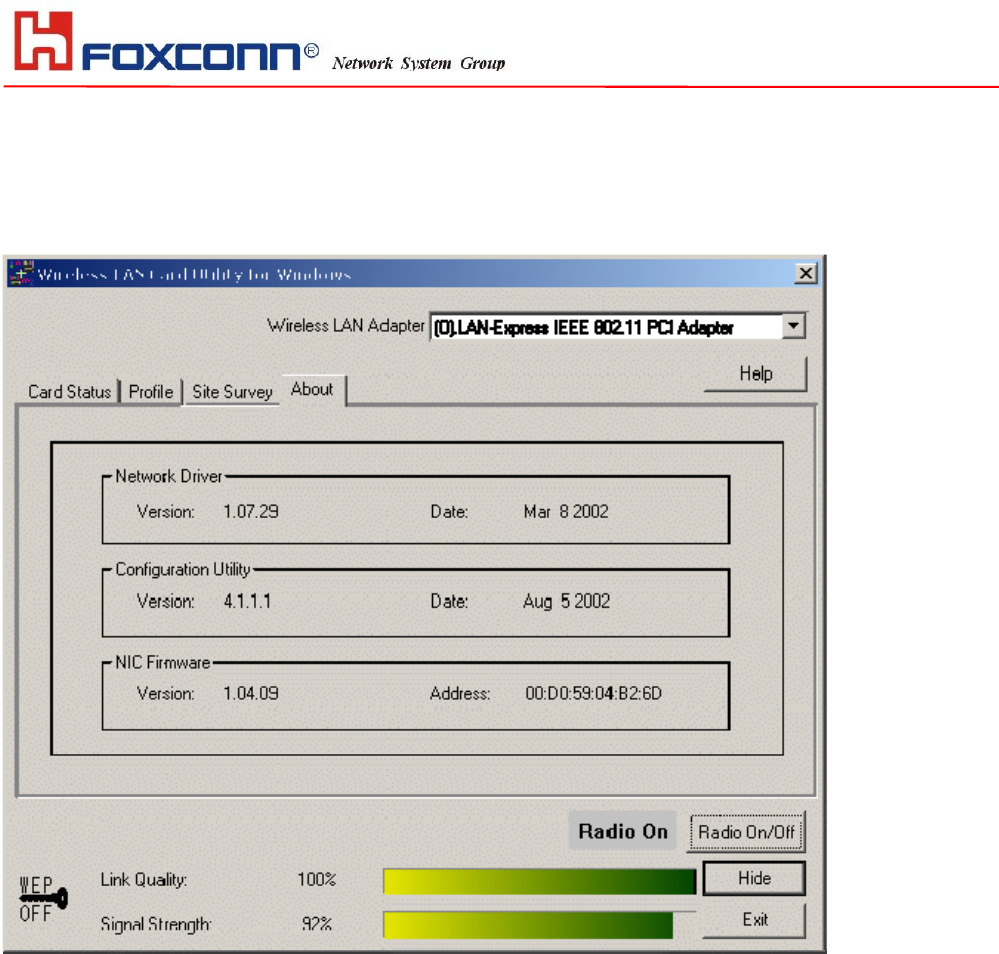The width and height of the screenshot is (999, 954).
Task: Click the Signal Strength 92% value
Action: (317, 923)
